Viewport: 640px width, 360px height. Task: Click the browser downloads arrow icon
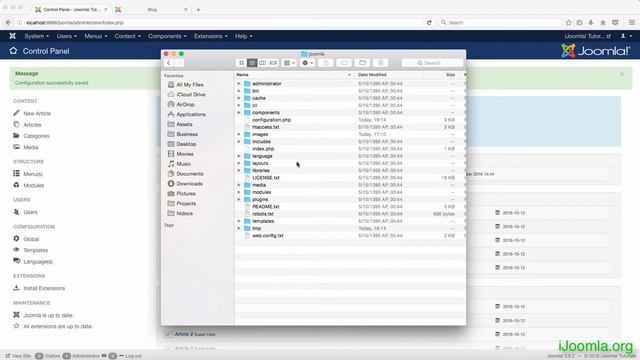click(591, 22)
